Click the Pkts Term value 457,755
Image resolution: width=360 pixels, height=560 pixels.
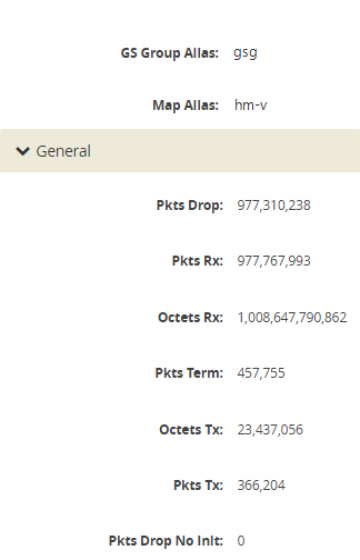click(x=261, y=373)
